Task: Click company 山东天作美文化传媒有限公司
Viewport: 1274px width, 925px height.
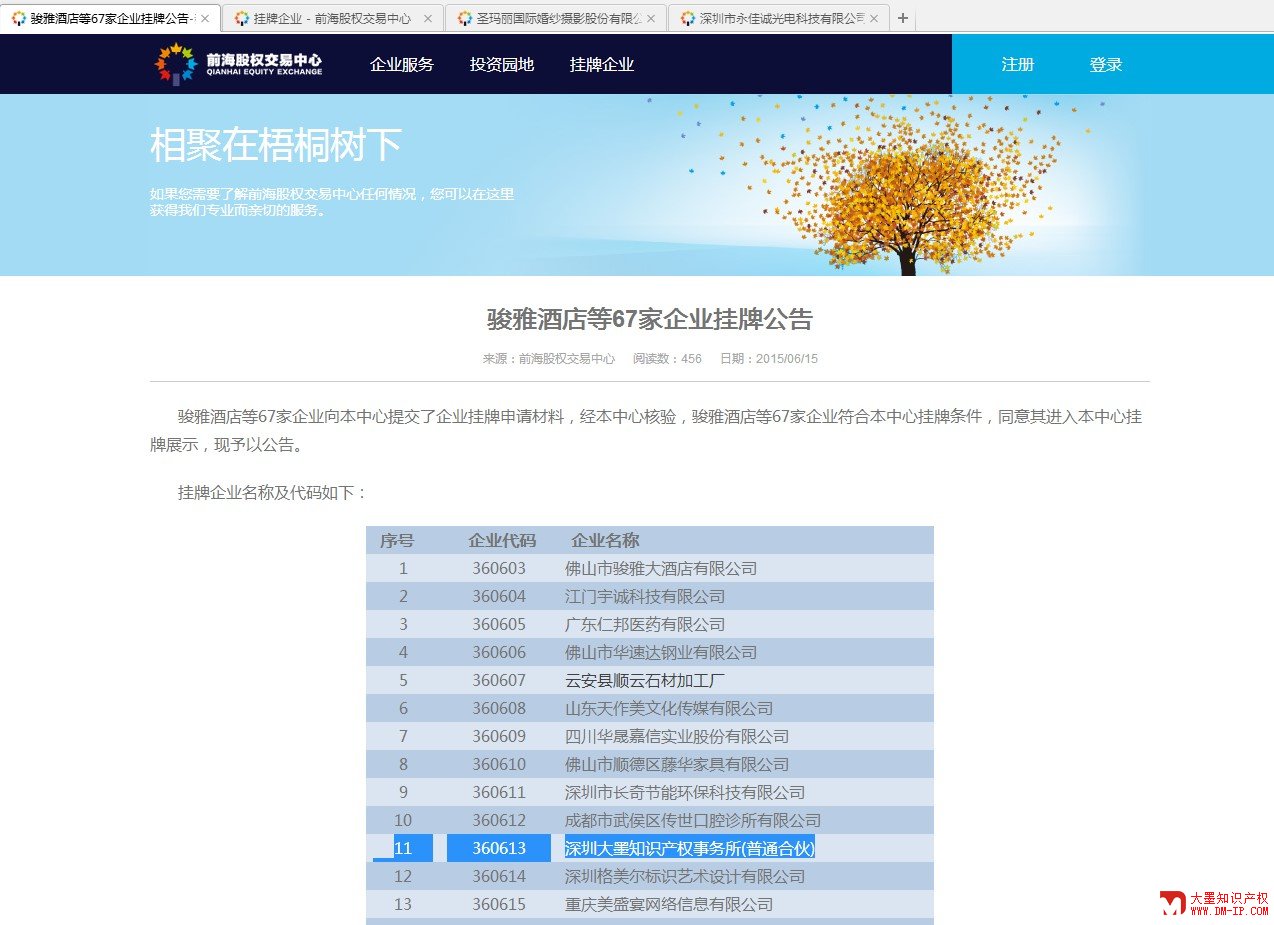Action: [669, 708]
